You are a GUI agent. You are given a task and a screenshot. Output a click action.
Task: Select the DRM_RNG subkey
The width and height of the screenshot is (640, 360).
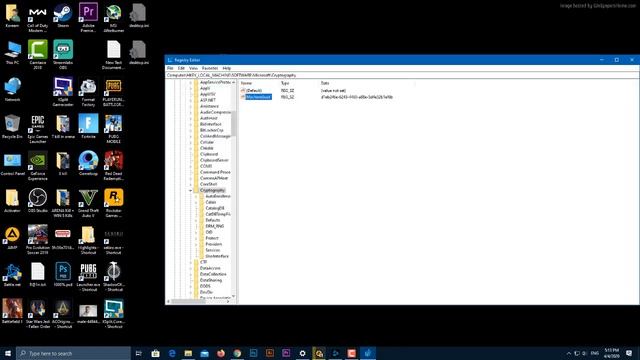tap(215, 226)
